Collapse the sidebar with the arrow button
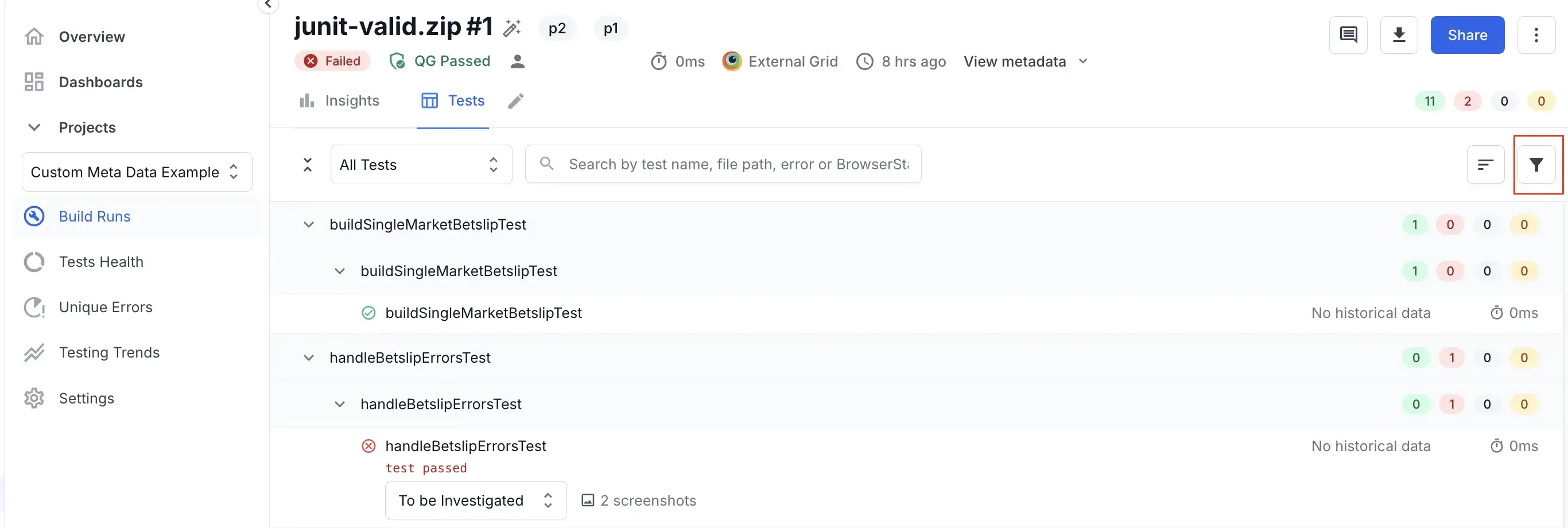Image resolution: width=1568 pixels, height=528 pixels. coord(268,5)
